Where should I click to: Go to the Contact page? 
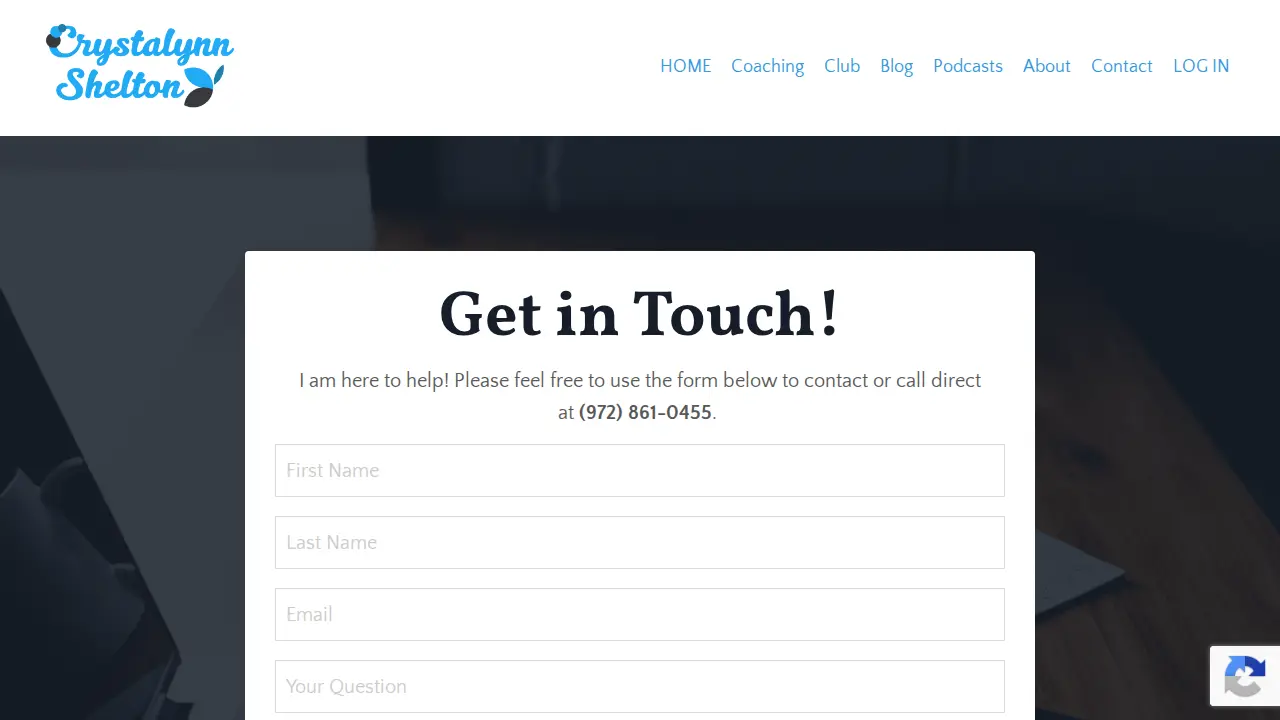1122,66
